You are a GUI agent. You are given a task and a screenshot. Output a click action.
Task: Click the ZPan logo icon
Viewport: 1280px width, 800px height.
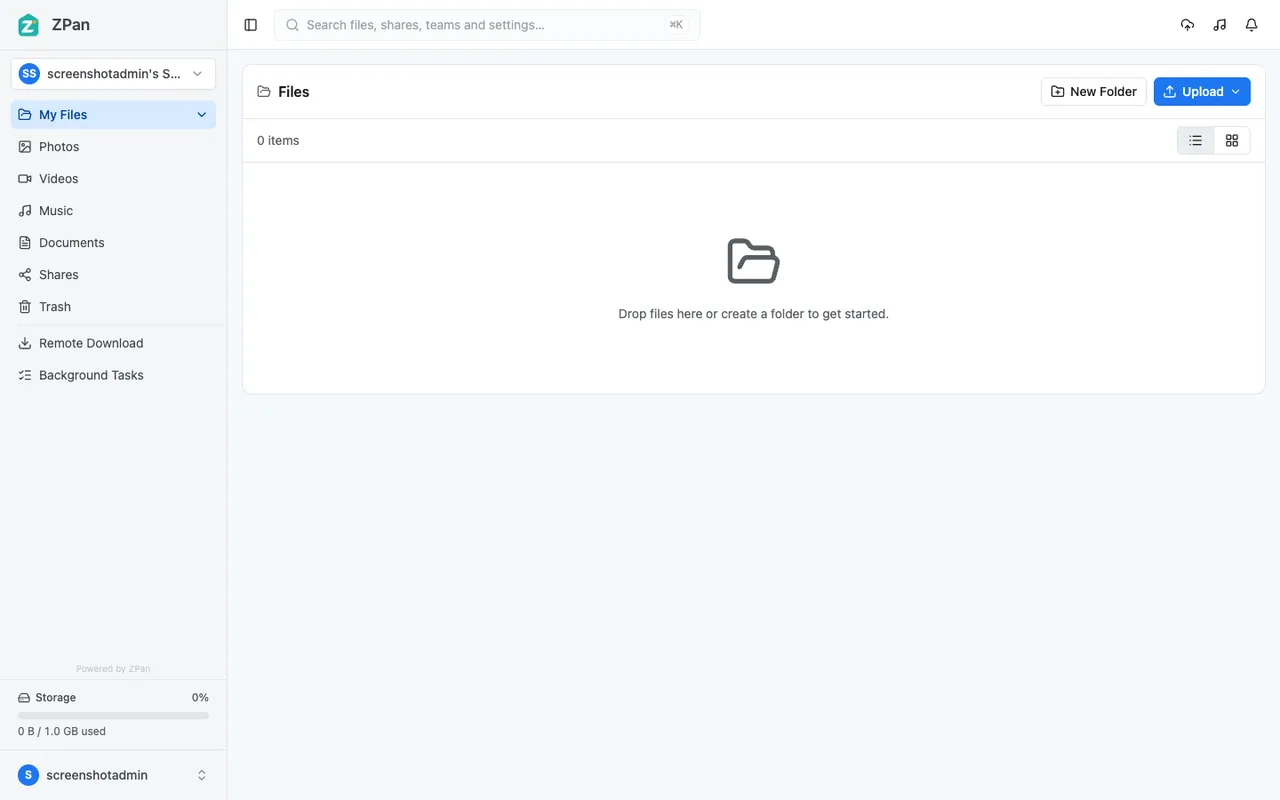click(x=29, y=25)
